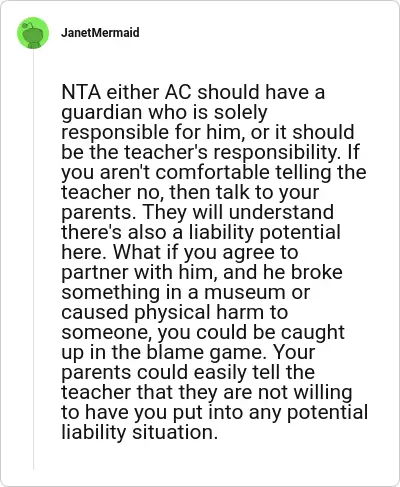Click the text 'responsible for him, or it should'
400x487 pixels.
[208, 132]
